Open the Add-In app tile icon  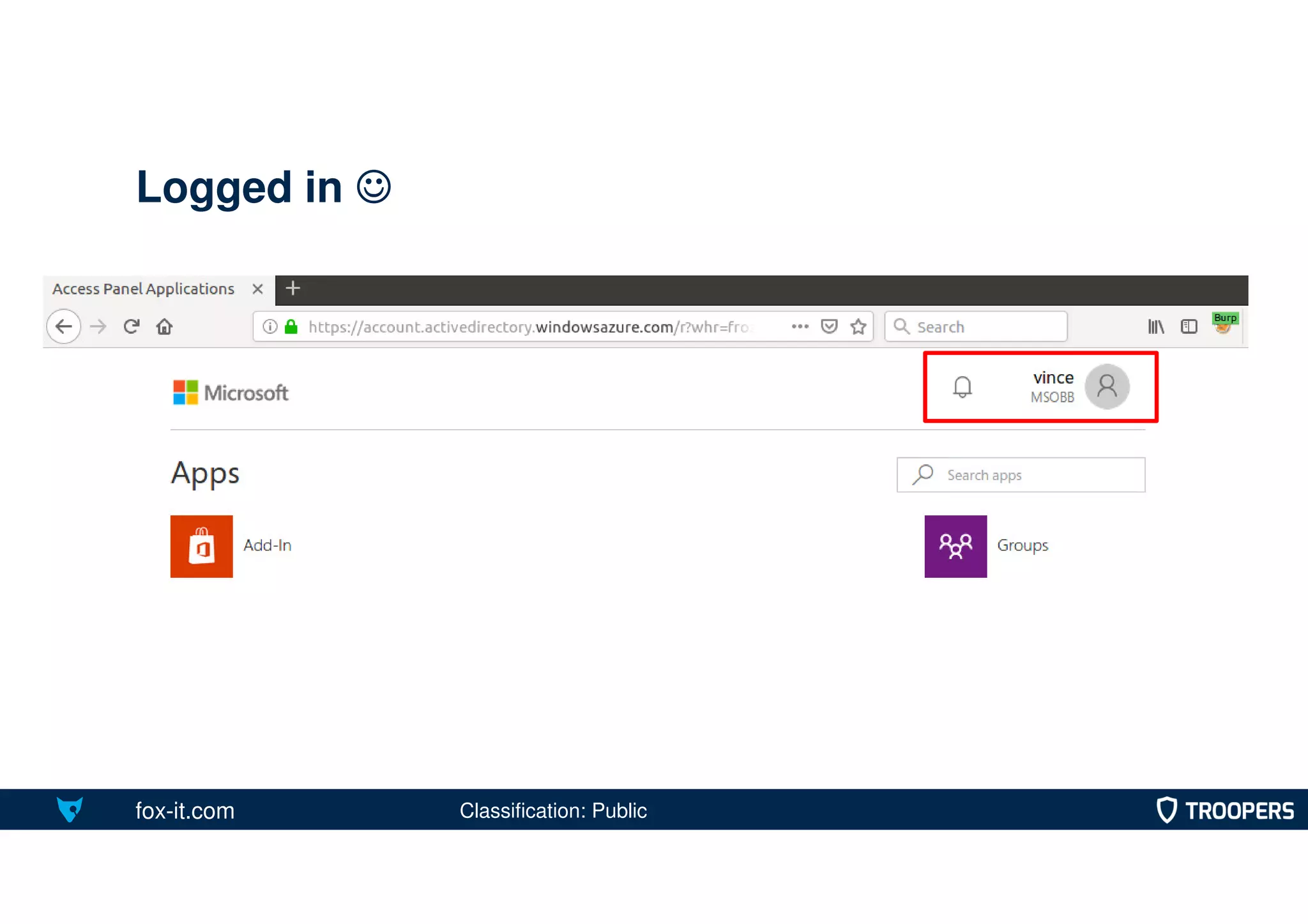[202, 547]
